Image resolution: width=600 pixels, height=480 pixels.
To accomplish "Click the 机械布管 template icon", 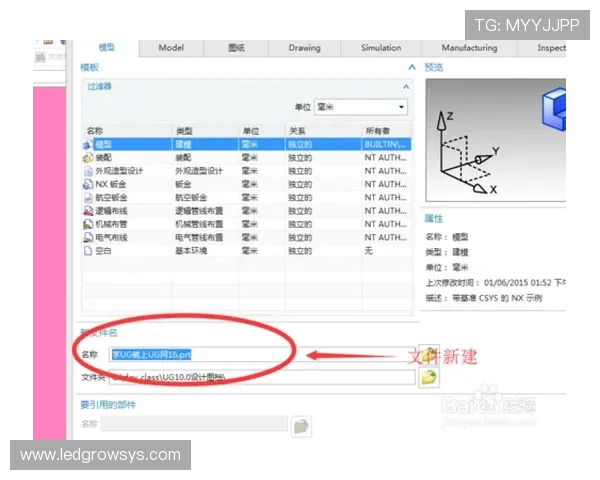I will click(88, 224).
